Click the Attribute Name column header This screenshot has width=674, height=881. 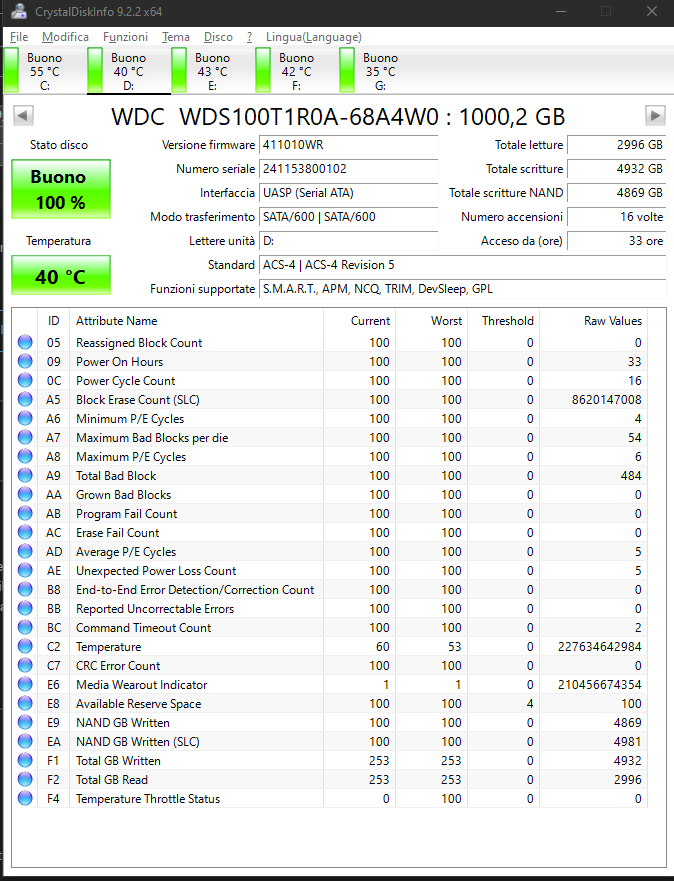196,321
